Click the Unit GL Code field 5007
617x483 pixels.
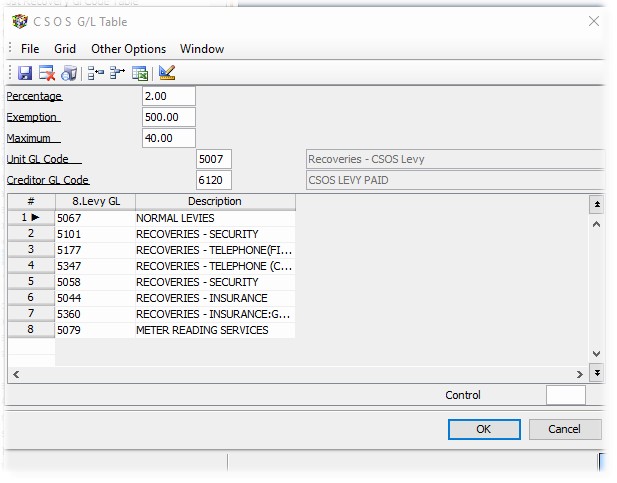[x=214, y=159]
